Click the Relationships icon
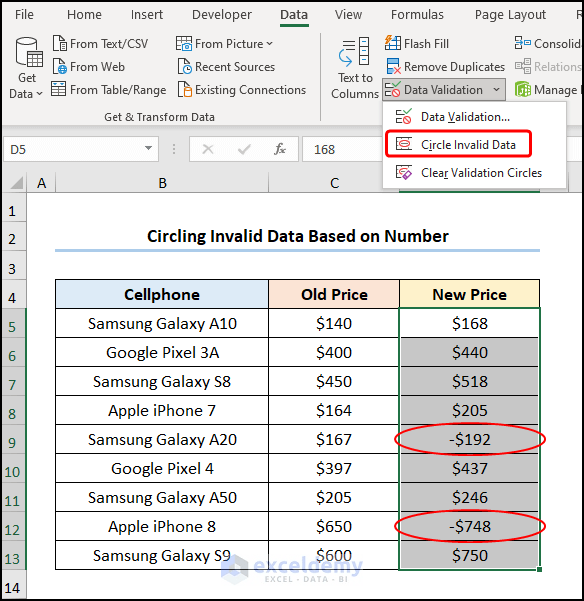 [523, 66]
